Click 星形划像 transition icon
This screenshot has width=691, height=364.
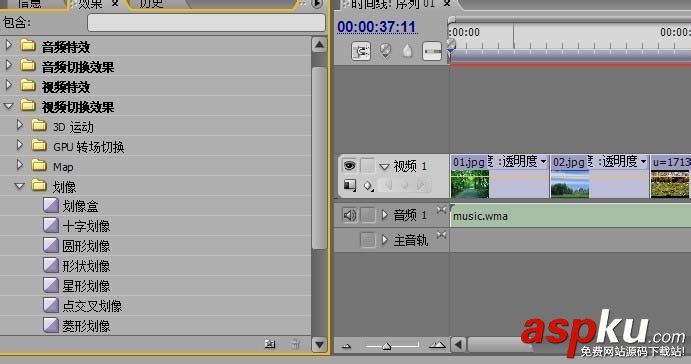click(51, 286)
